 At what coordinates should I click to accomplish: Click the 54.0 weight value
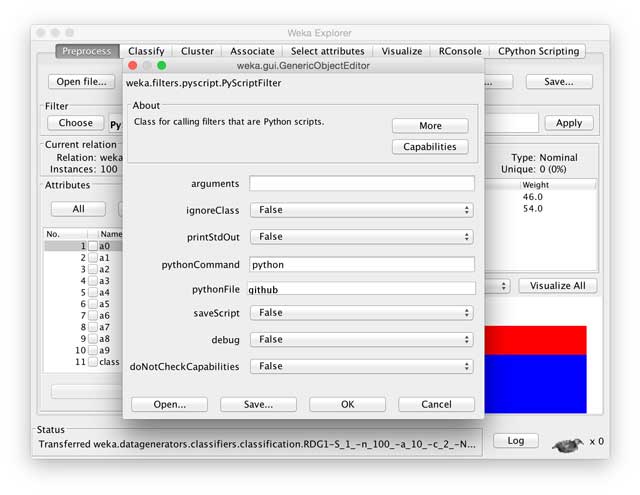pyautogui.click(x=533, y=209)
